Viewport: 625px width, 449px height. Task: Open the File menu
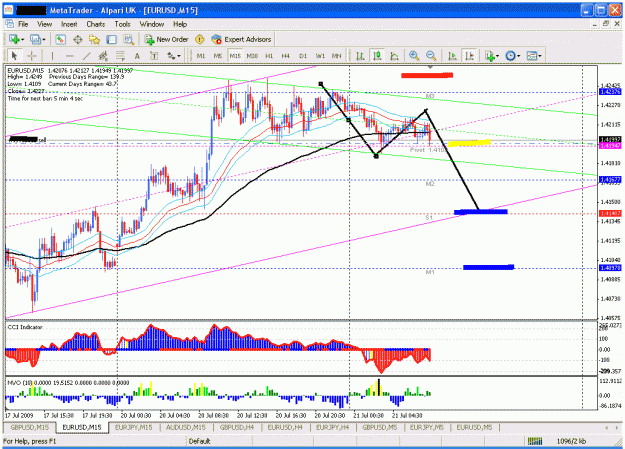coord(23,24)
